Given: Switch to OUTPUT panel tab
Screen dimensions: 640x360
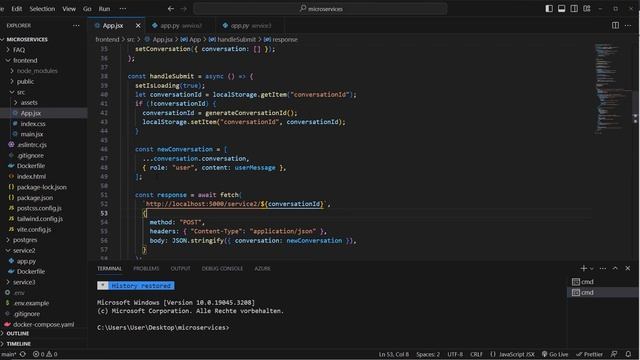Looking at the screenshot, I should pos(180,269).
